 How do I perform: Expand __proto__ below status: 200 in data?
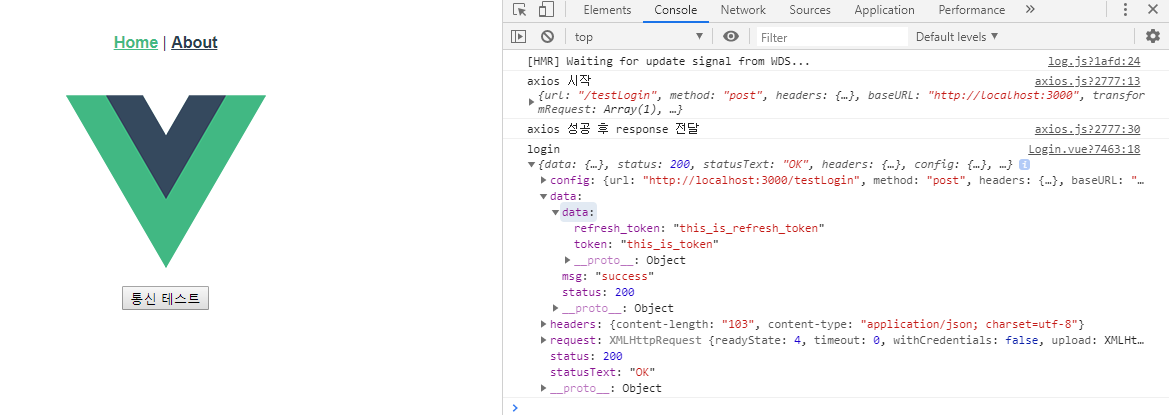click(555, 308)
